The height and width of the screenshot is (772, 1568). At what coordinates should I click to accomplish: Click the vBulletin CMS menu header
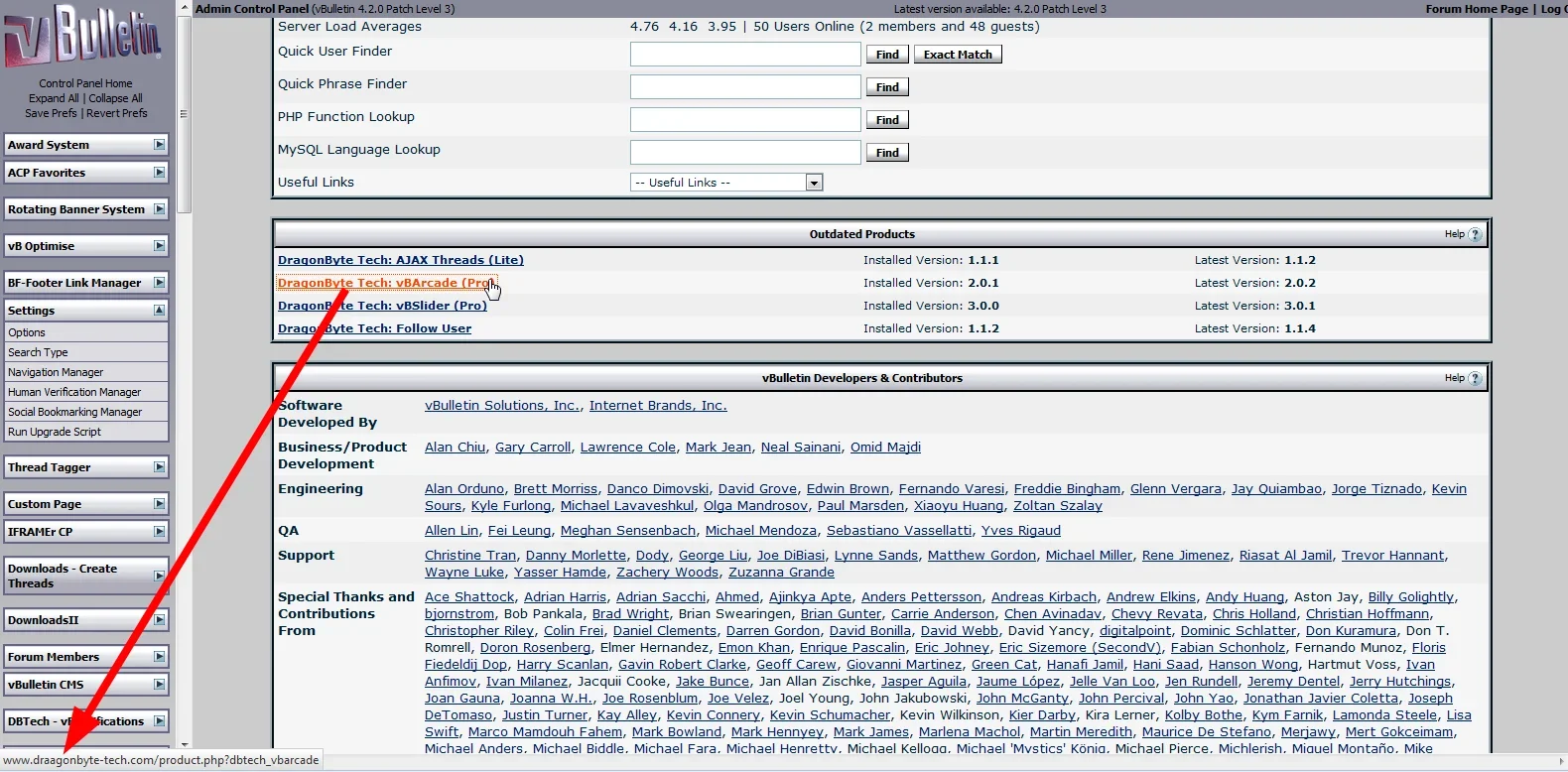tap(86, 685)
